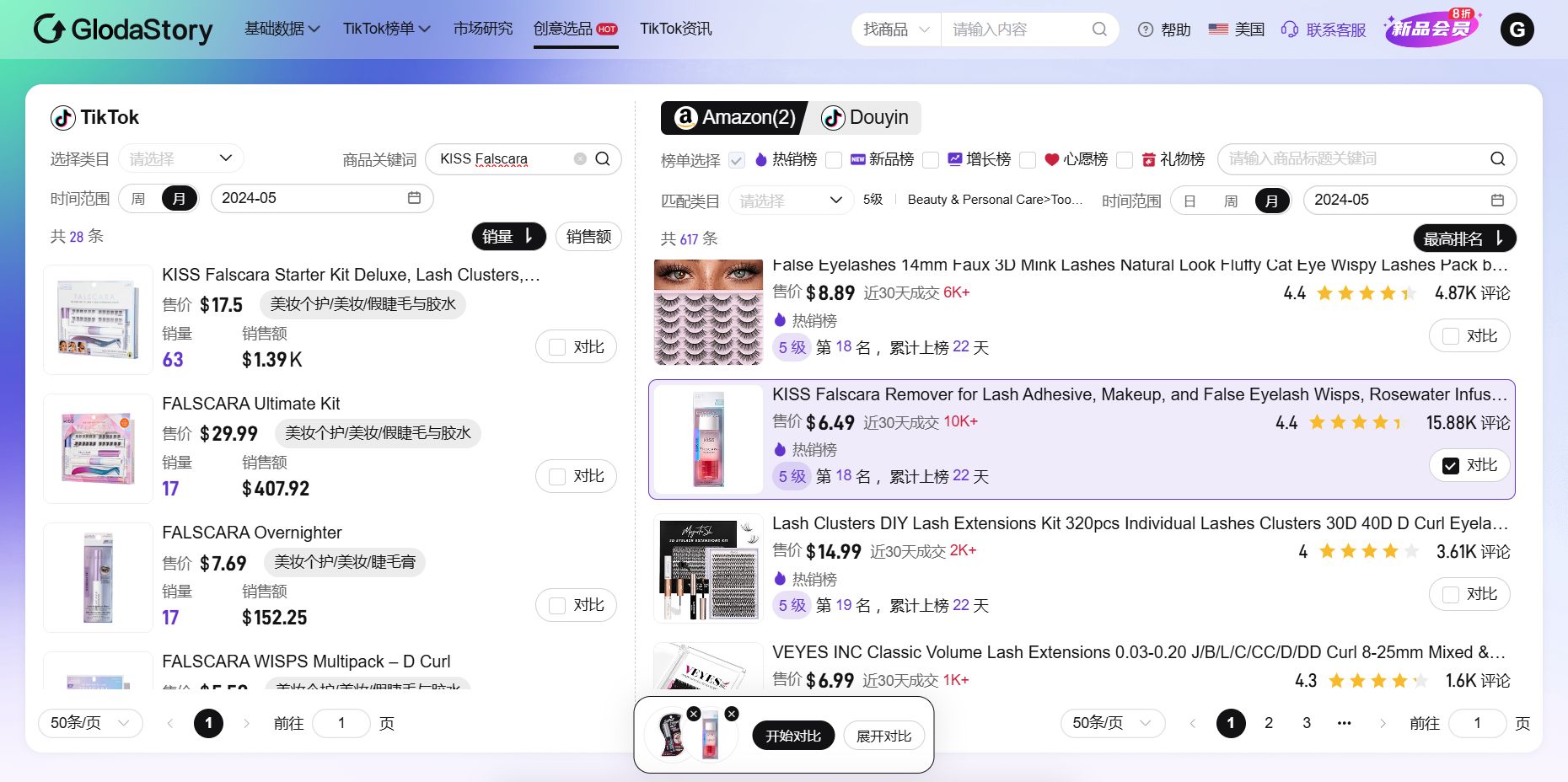Check 对比 for Lash Clusters DIY Kit

coord(1451,594)
